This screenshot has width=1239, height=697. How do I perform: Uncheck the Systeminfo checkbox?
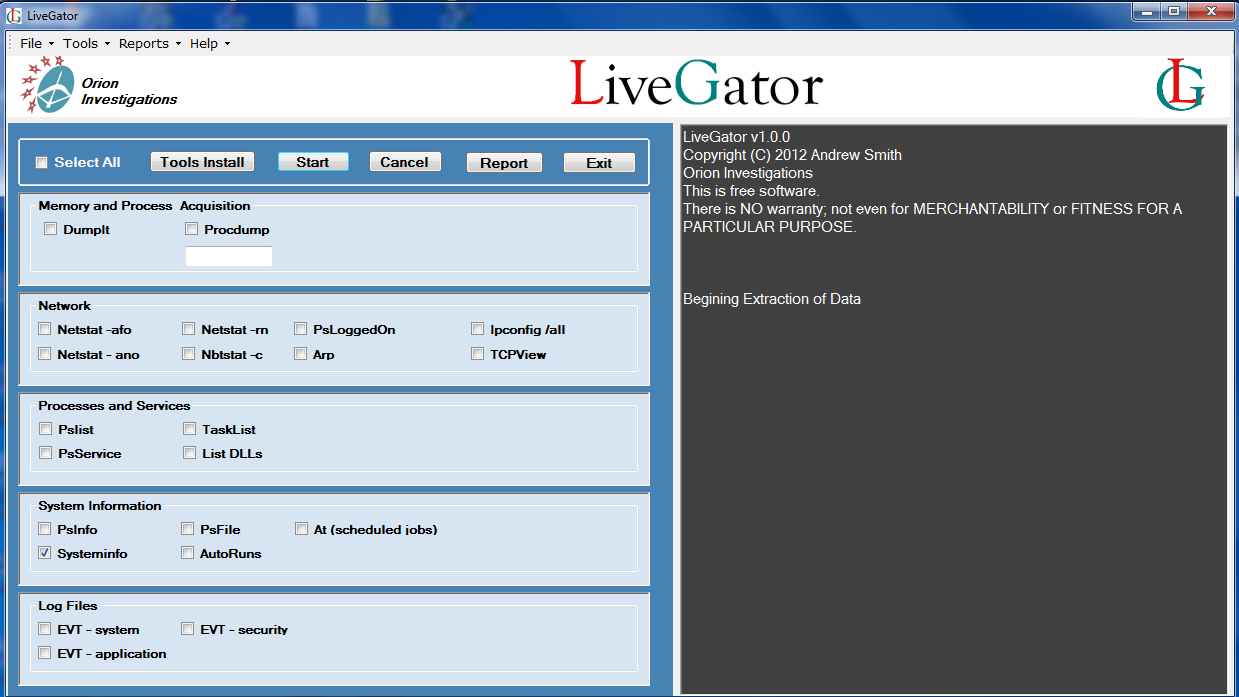44,553
